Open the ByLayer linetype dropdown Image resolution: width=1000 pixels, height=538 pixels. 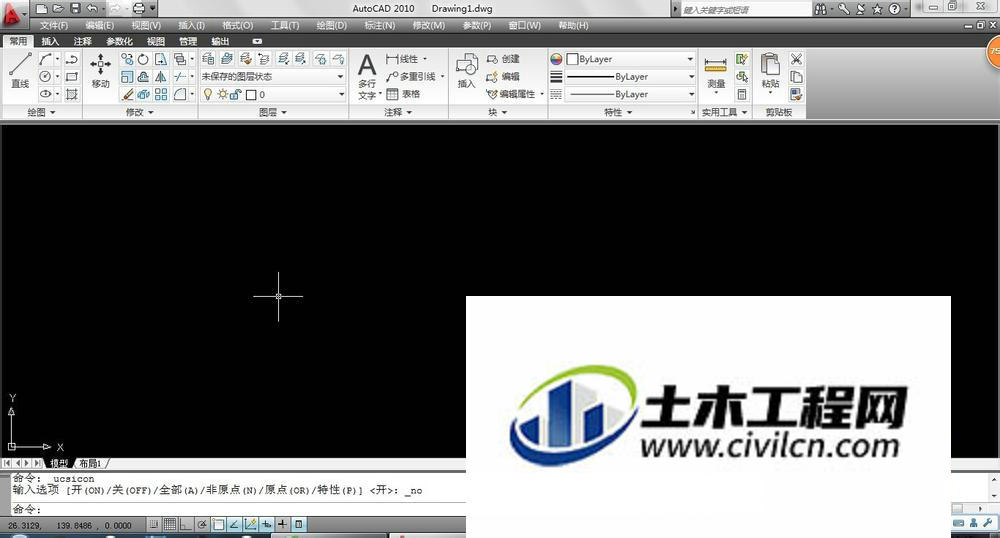click(630, 94)
